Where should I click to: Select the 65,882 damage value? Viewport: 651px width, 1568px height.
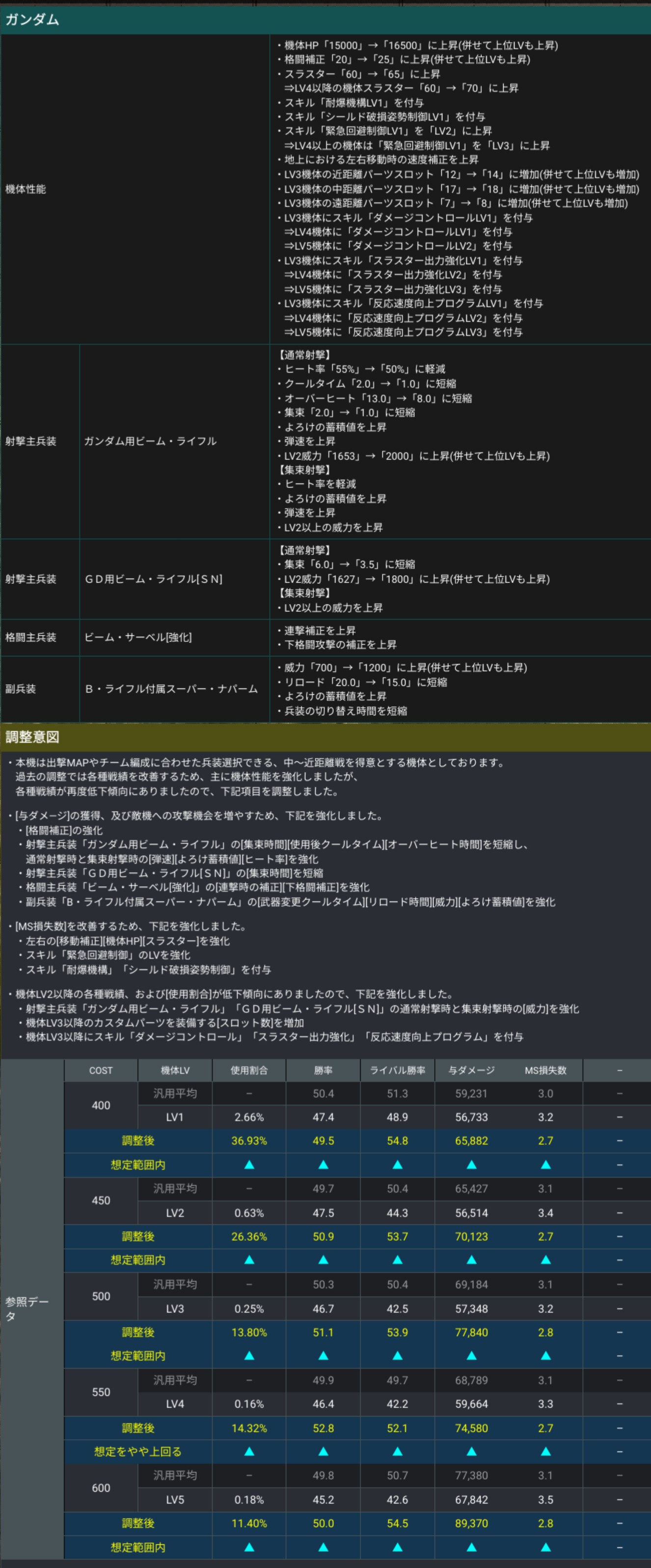point(471,1141)
